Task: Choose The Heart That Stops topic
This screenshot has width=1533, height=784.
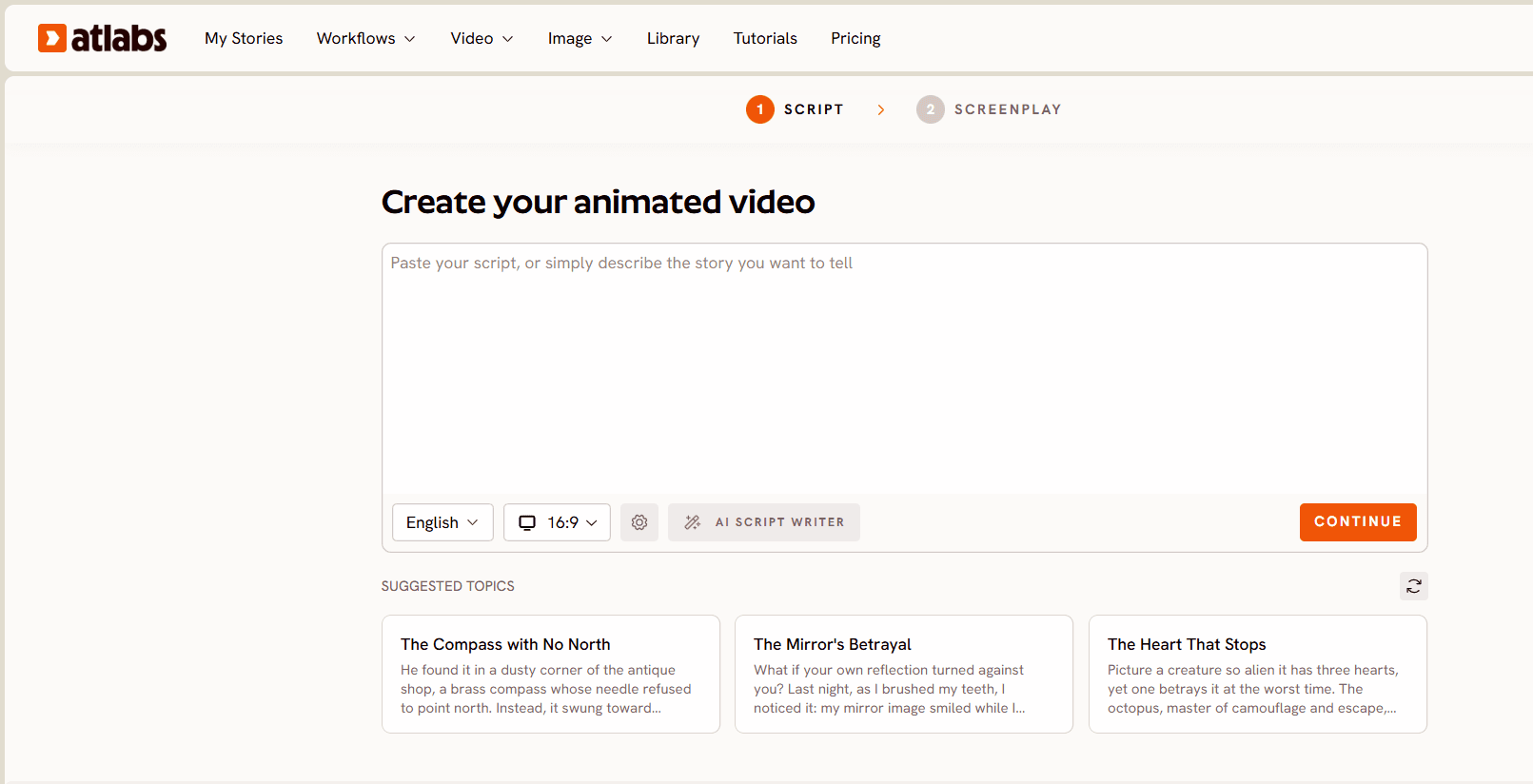Action: point(1258,674)
